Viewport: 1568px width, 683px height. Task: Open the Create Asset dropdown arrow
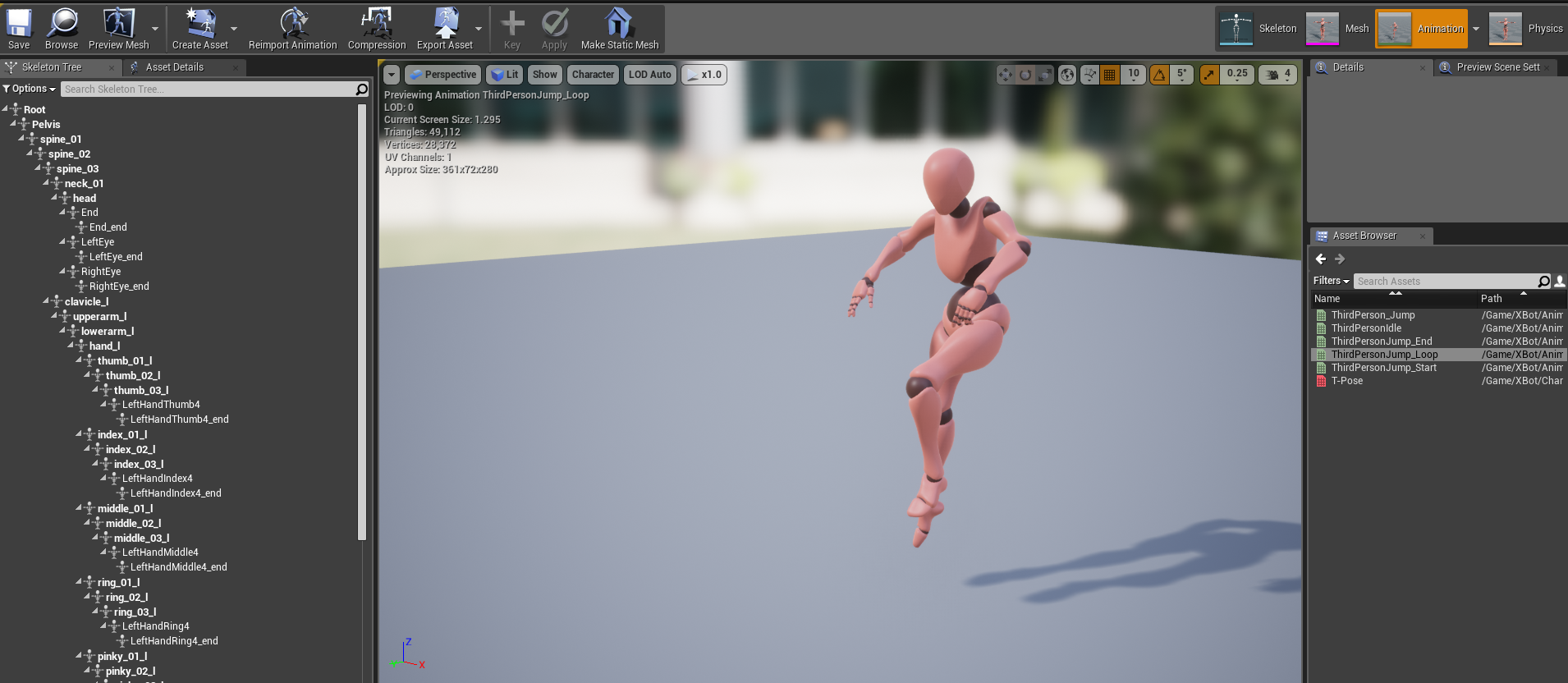[234, 29]
